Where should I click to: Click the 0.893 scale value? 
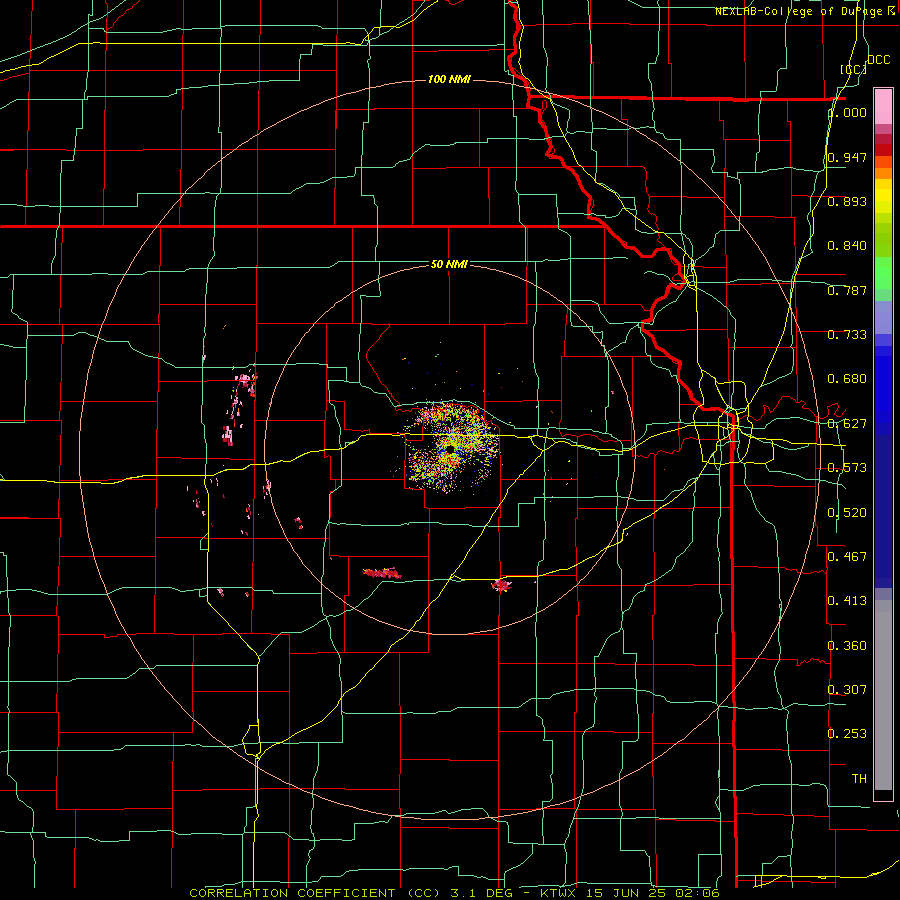[x=847, y=201]
